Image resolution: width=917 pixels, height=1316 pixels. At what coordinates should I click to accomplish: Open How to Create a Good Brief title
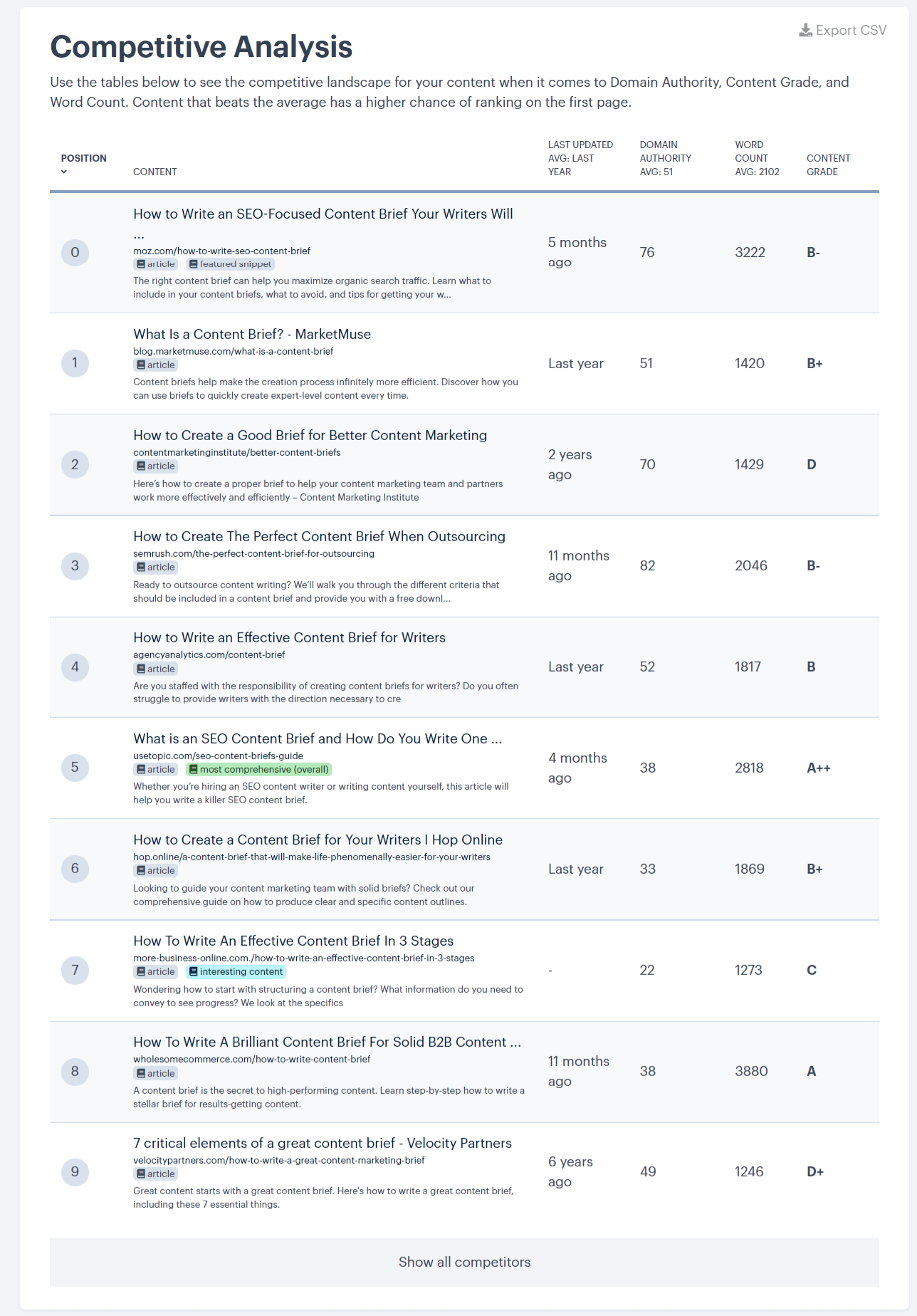coord(310,435)
